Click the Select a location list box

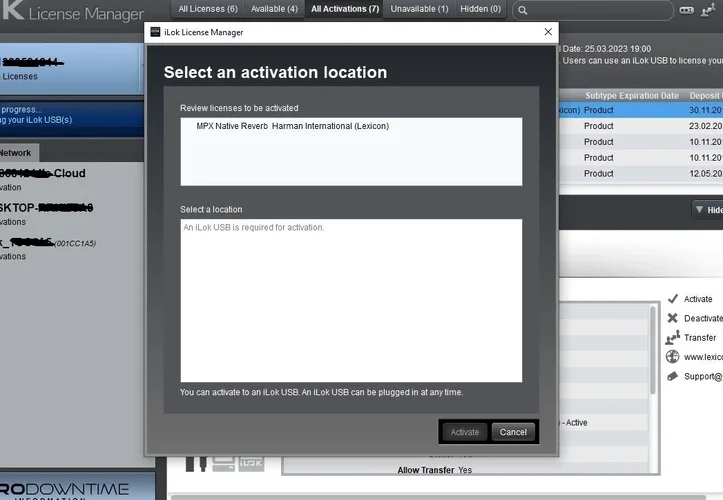(x=351, y=300)
